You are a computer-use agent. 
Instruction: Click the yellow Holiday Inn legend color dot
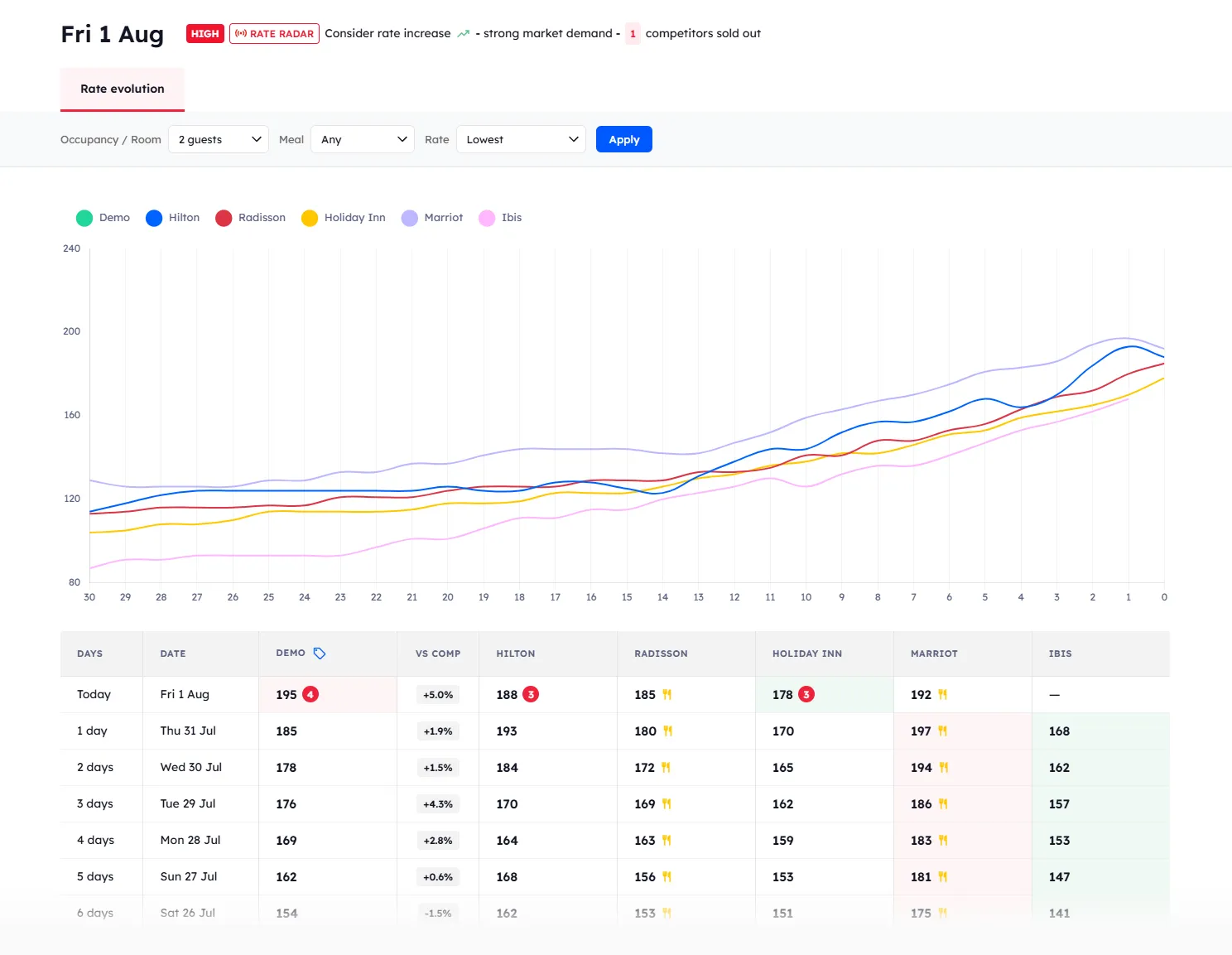(x=310, y=217)
